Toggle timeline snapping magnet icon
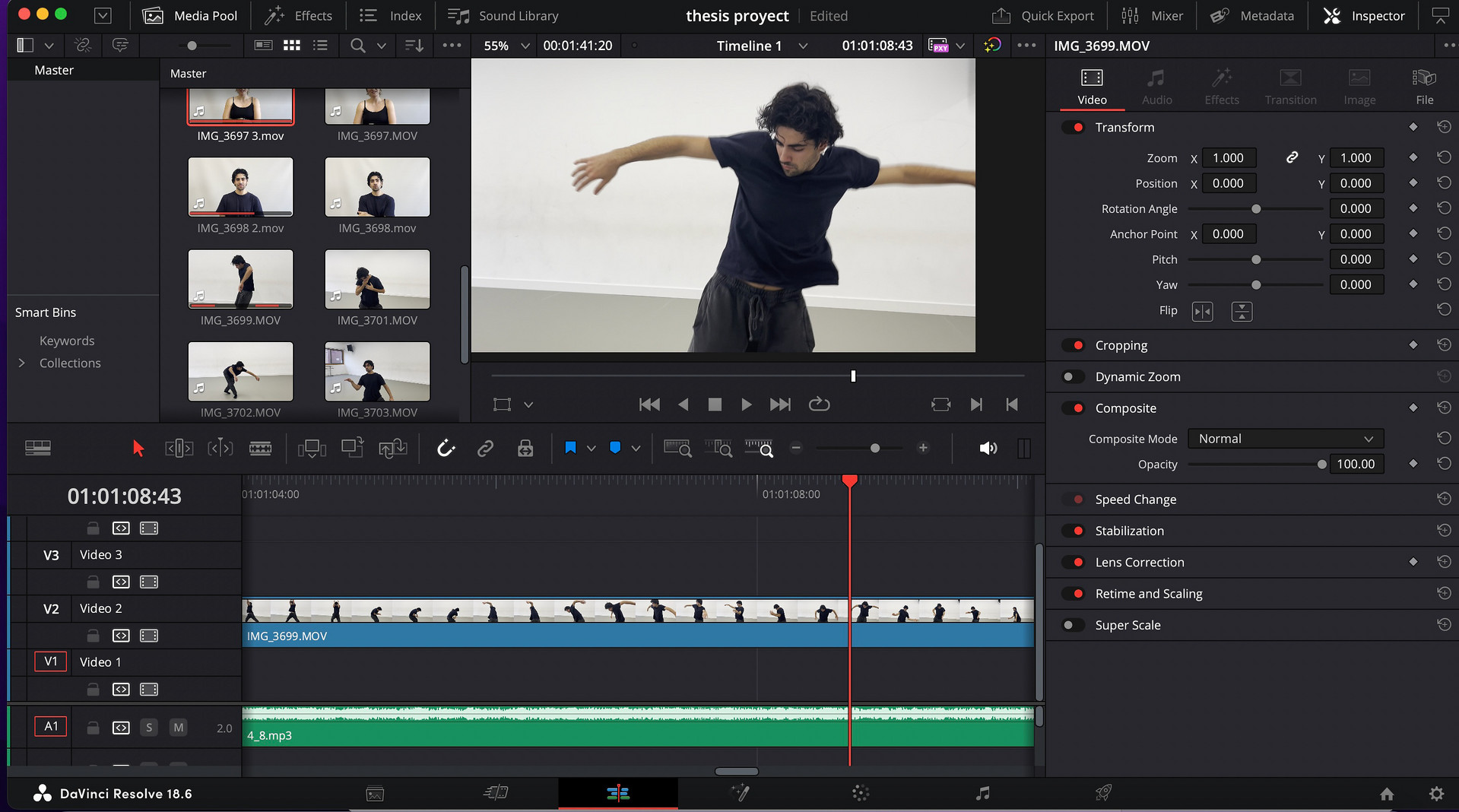Viewport: 1459px width, 812px height. pos(446,449)
